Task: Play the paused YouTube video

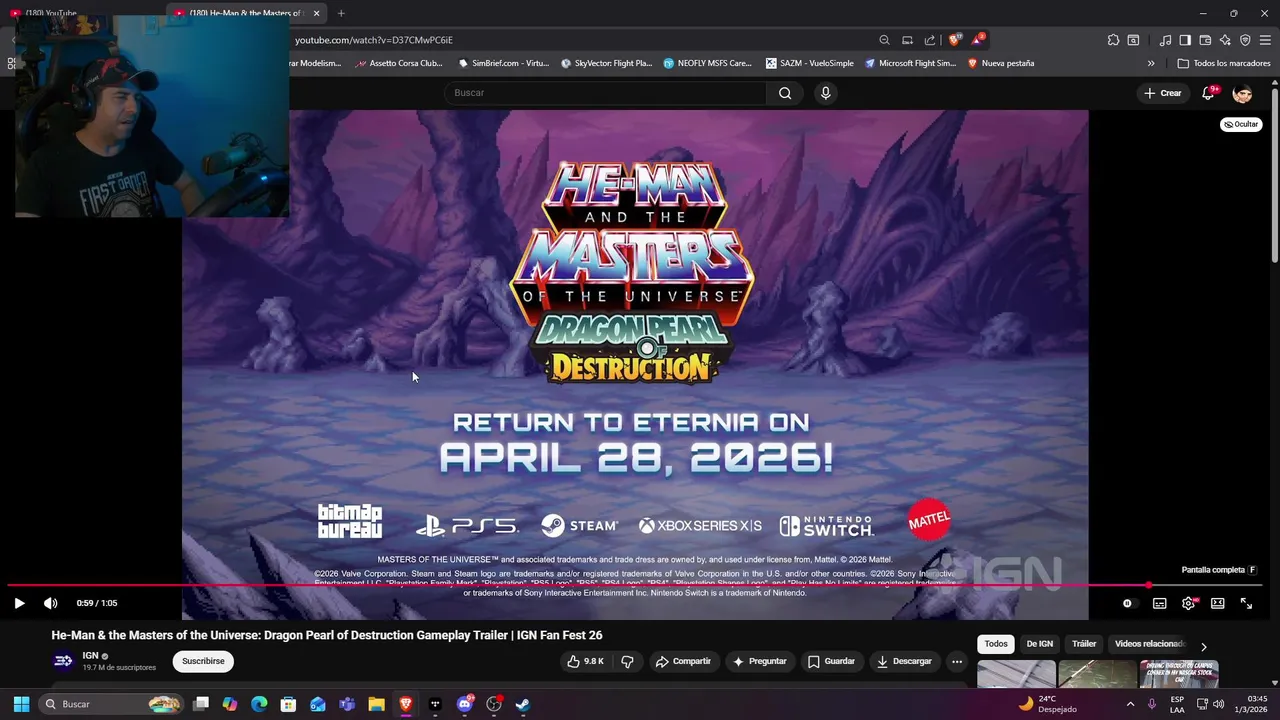Action: (19, 603)
